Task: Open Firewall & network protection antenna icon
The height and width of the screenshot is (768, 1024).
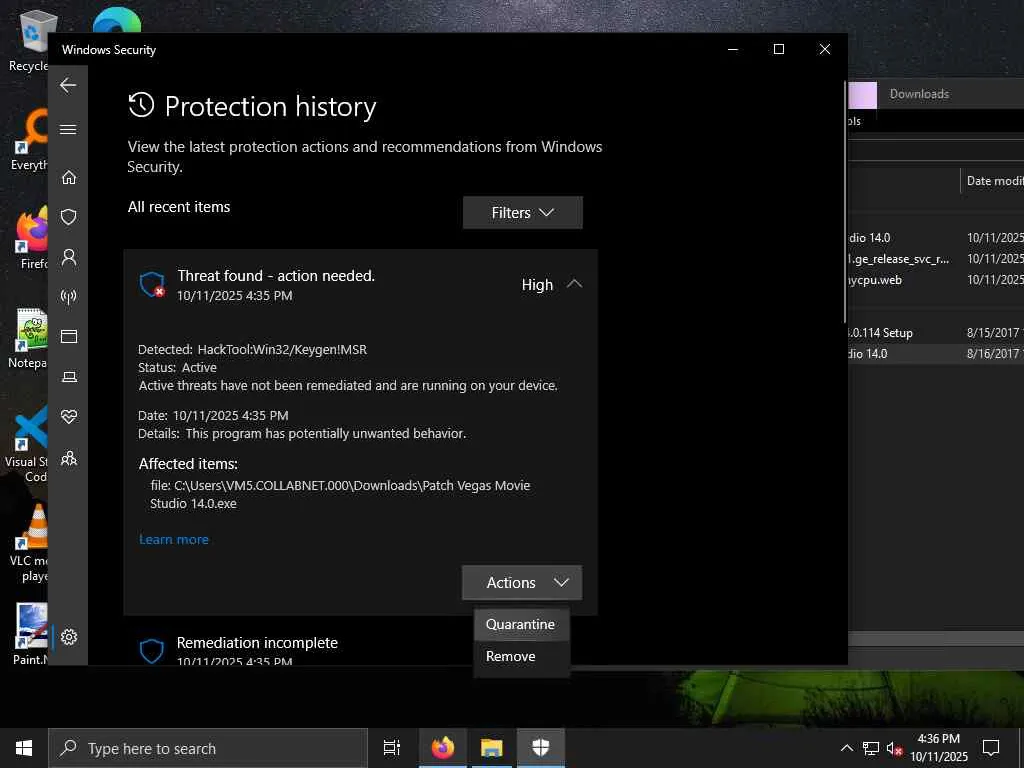Action: pos(69,296)
